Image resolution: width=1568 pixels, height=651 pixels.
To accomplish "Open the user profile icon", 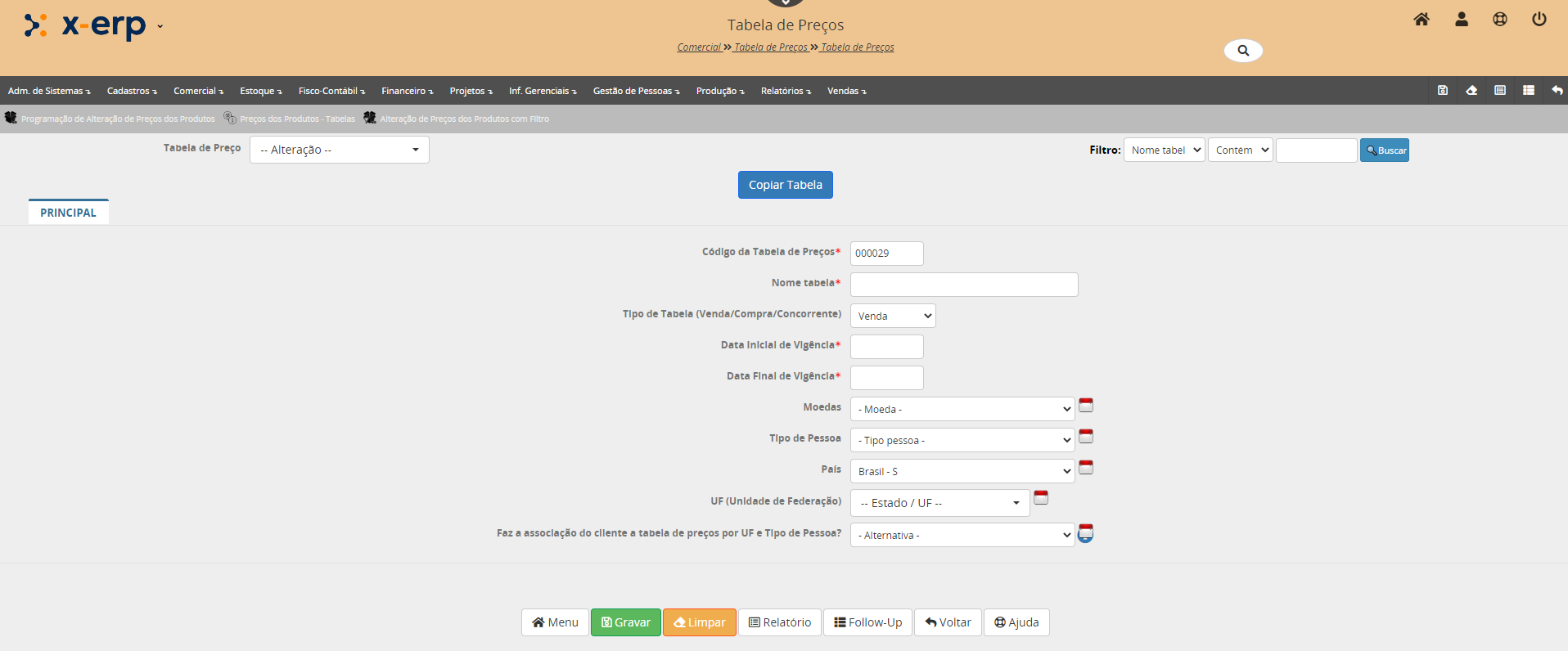I will click(x=1461, y=20).
